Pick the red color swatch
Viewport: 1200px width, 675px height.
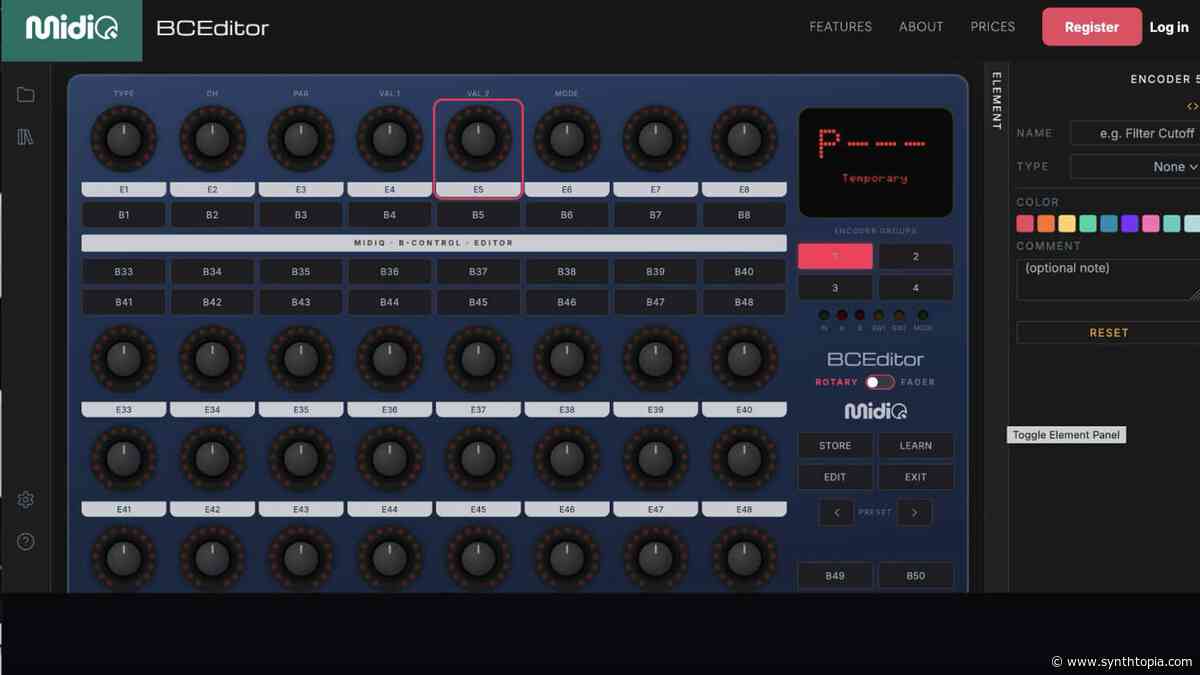[1025, 224]
